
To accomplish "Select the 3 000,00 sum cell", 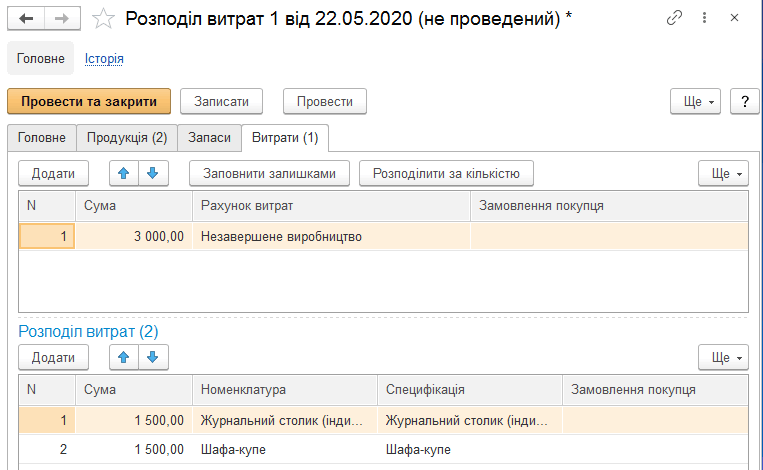I will tap(134, 236).
